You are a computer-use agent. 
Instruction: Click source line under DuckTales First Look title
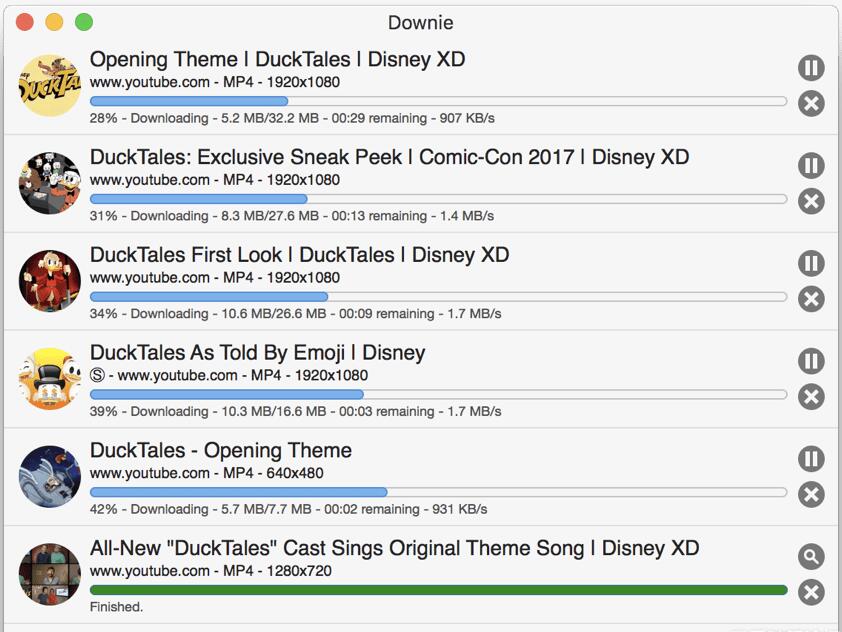tap(215, 278)
